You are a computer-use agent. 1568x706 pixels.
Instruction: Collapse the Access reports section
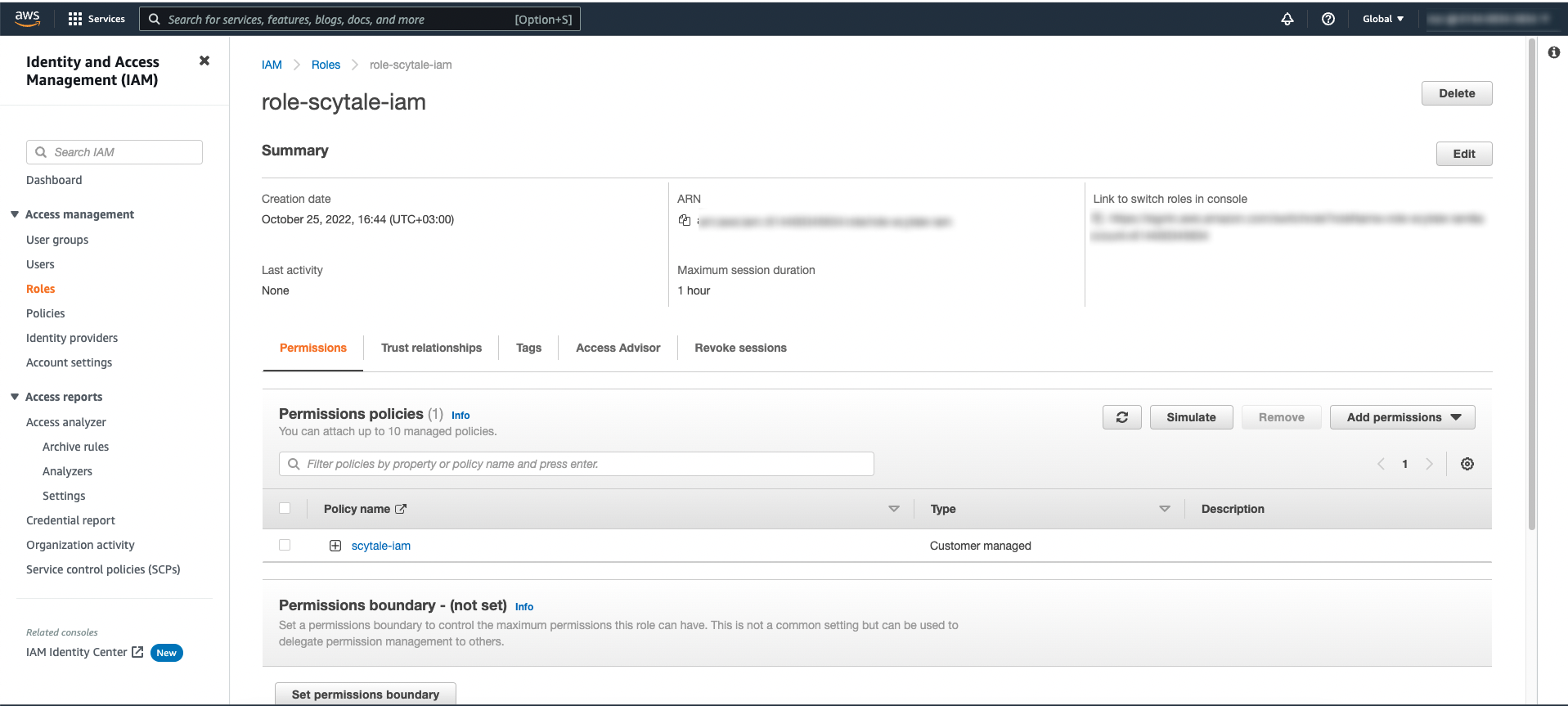pyautogui.click(x=15, y=397)
